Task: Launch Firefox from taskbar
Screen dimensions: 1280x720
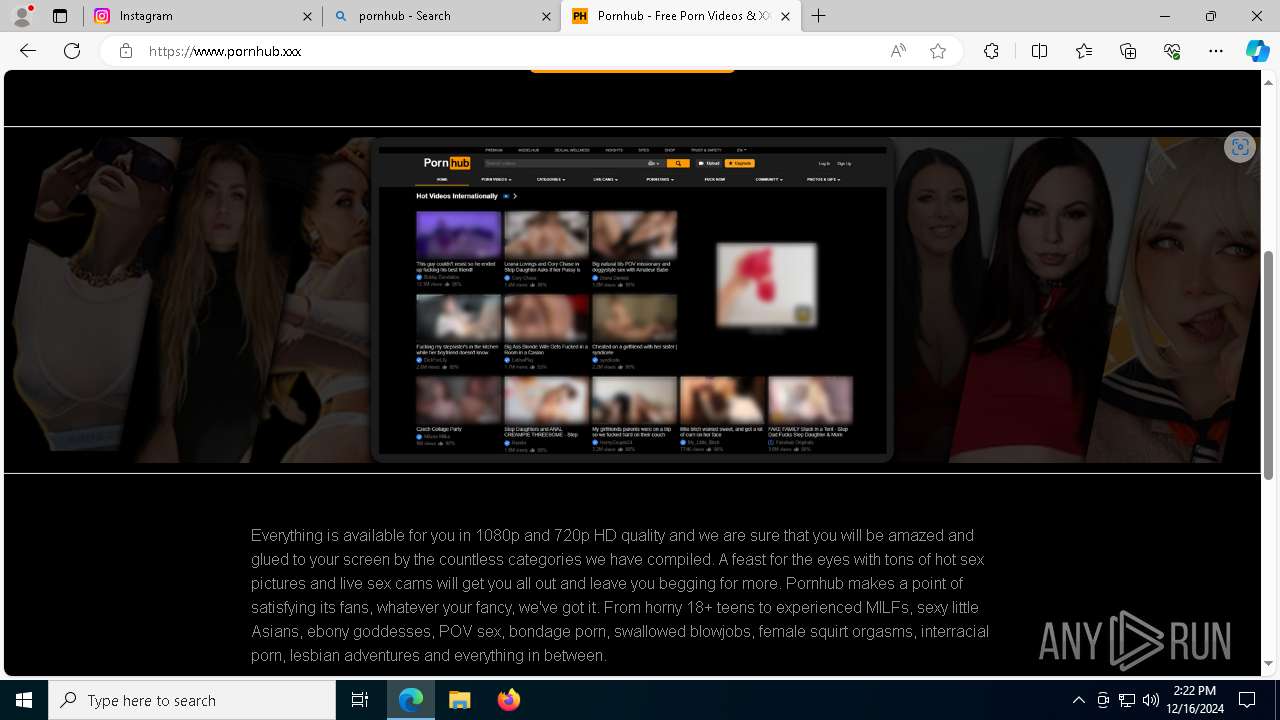Action: pyautogui.click(x=509, y=700)
